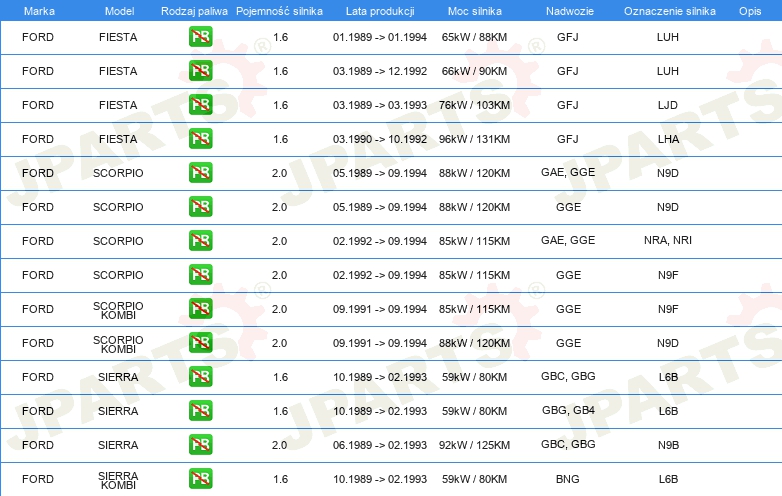Click the Marka column header
Viewport: 782px width, 496px height.
(x=39, y=11)
